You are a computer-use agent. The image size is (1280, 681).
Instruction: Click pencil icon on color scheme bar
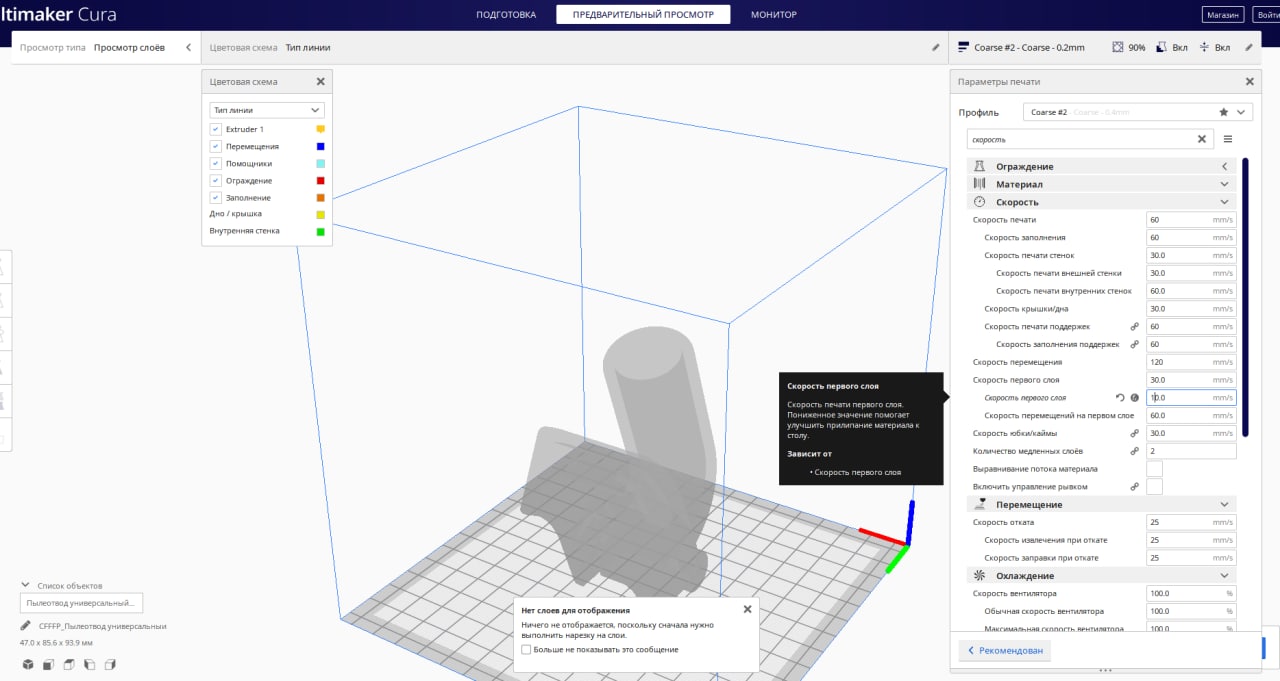coord(936,47)
